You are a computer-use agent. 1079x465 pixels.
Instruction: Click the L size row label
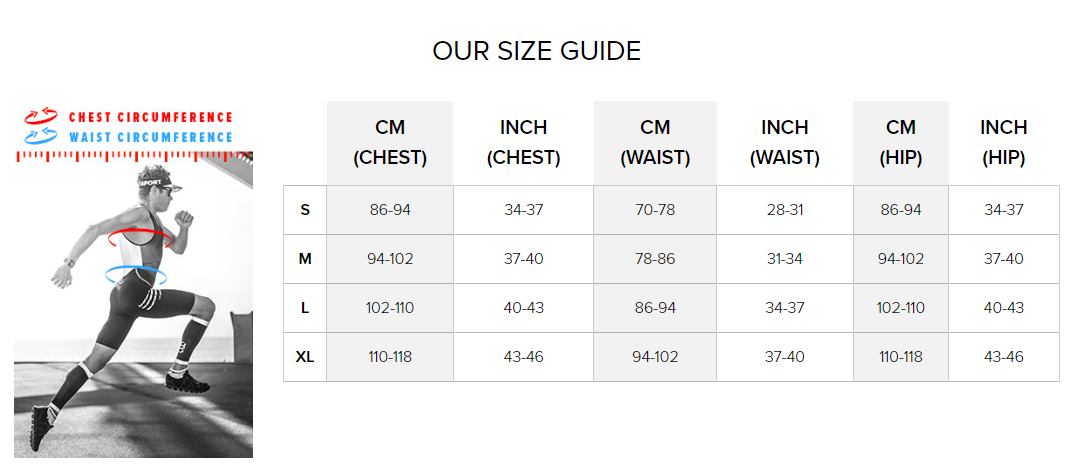(x=305, y=308)
